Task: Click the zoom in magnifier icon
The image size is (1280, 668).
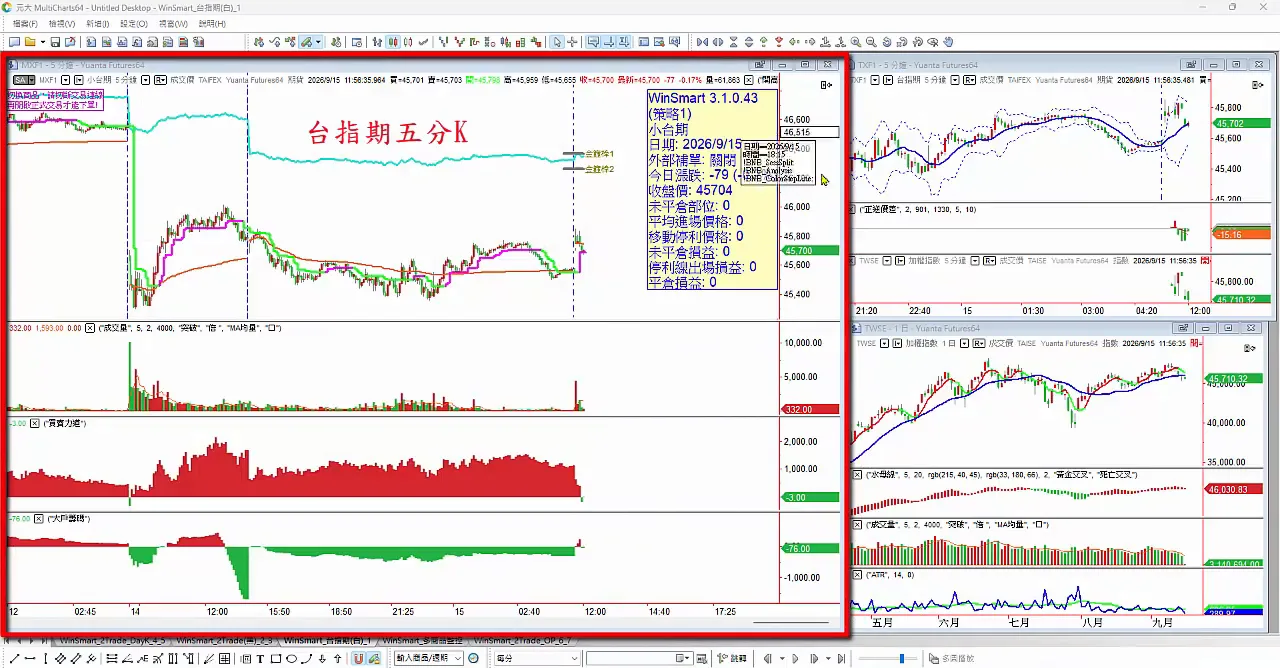Action: [x=856, y=42]
